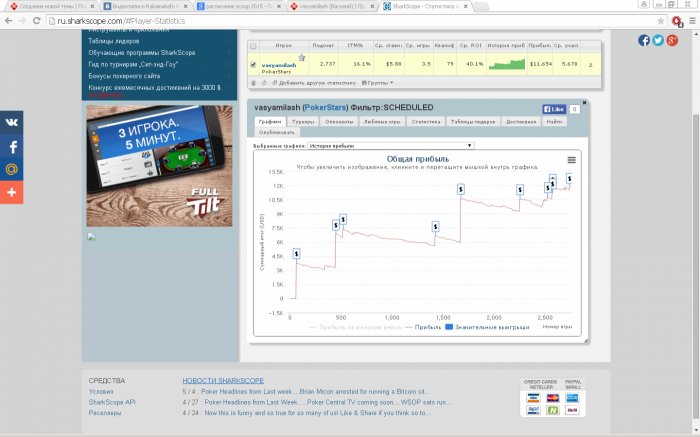Click the НОВОСТИ SHARKSCOPE link

223,381
